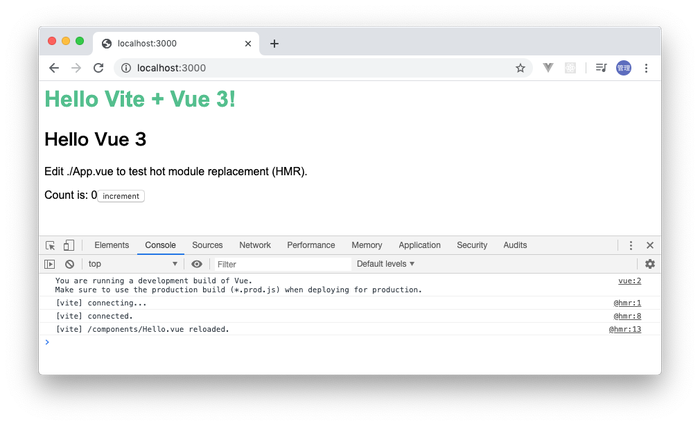Switch to the Sources tab
The width and height of the screenshot is (700, 426).
[207, 245]
